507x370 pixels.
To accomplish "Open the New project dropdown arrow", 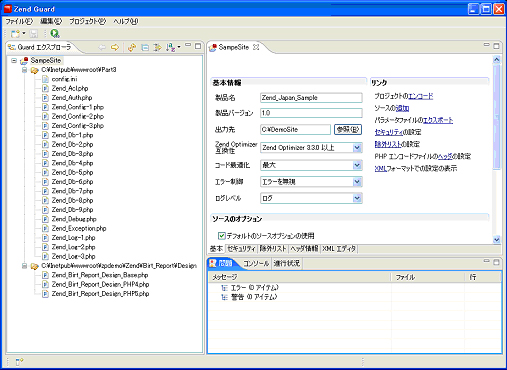I will pyautogui.click(x=24, y=33).
